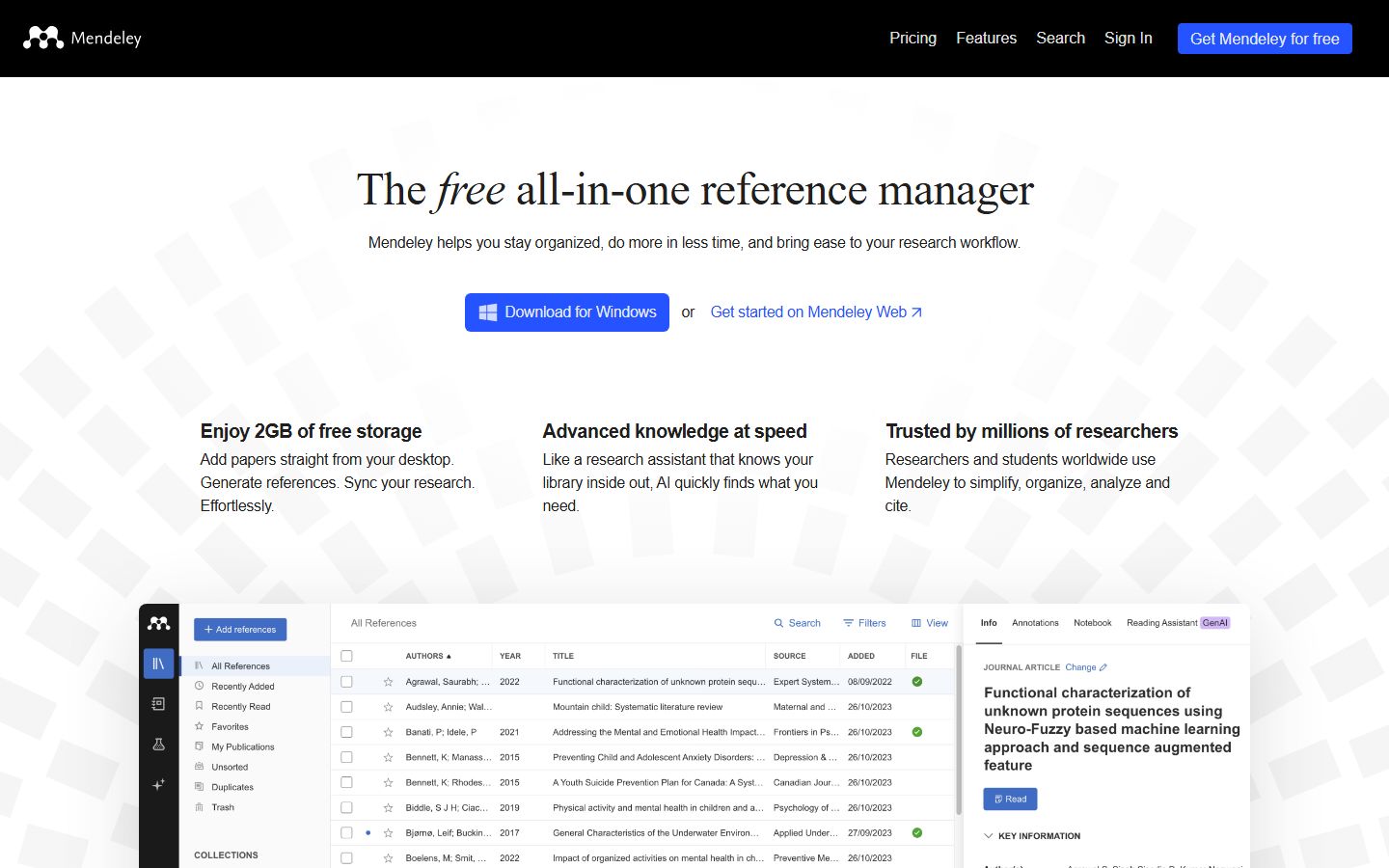Viewport: 1389px width, 868px height.
Task: Click the Mendeley logo in the app sidebar
Action: point(159,624)
